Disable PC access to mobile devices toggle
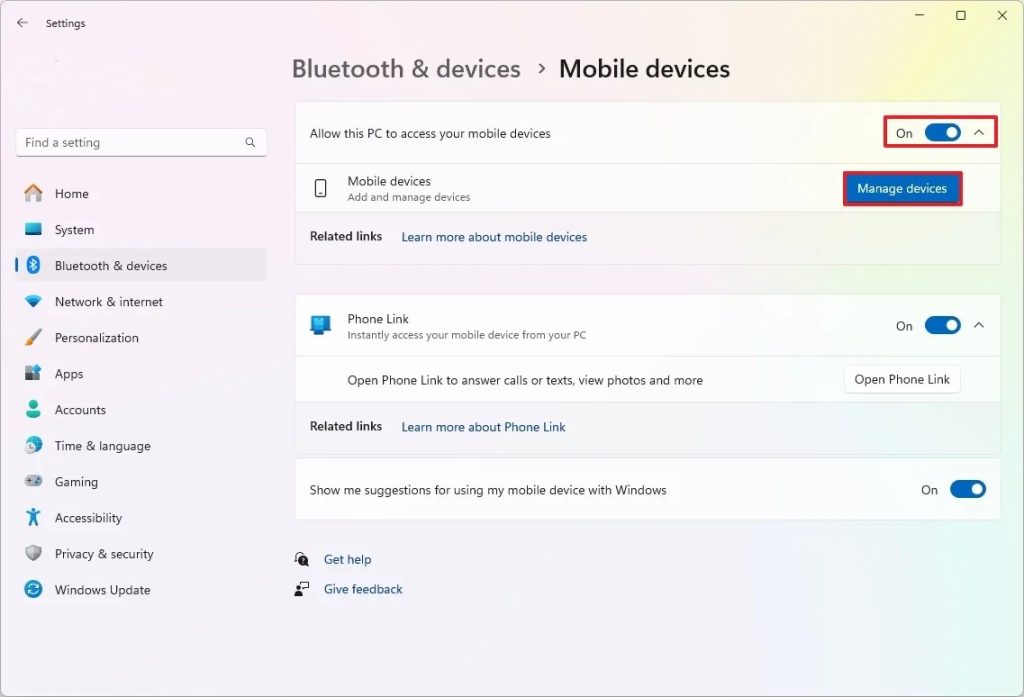Screen dimensions: 1024x697 pyautogui.click(x=942, y=133)
